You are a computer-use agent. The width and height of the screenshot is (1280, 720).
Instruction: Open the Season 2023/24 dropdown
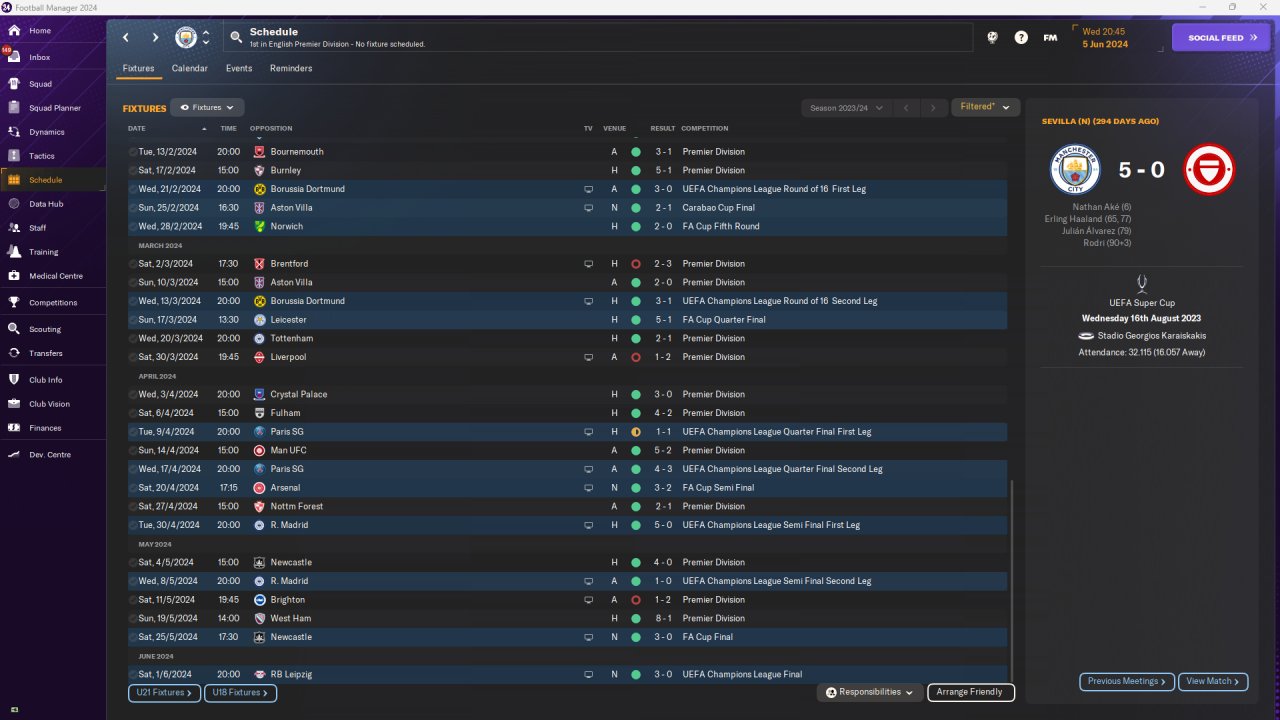tap(846, 108)
